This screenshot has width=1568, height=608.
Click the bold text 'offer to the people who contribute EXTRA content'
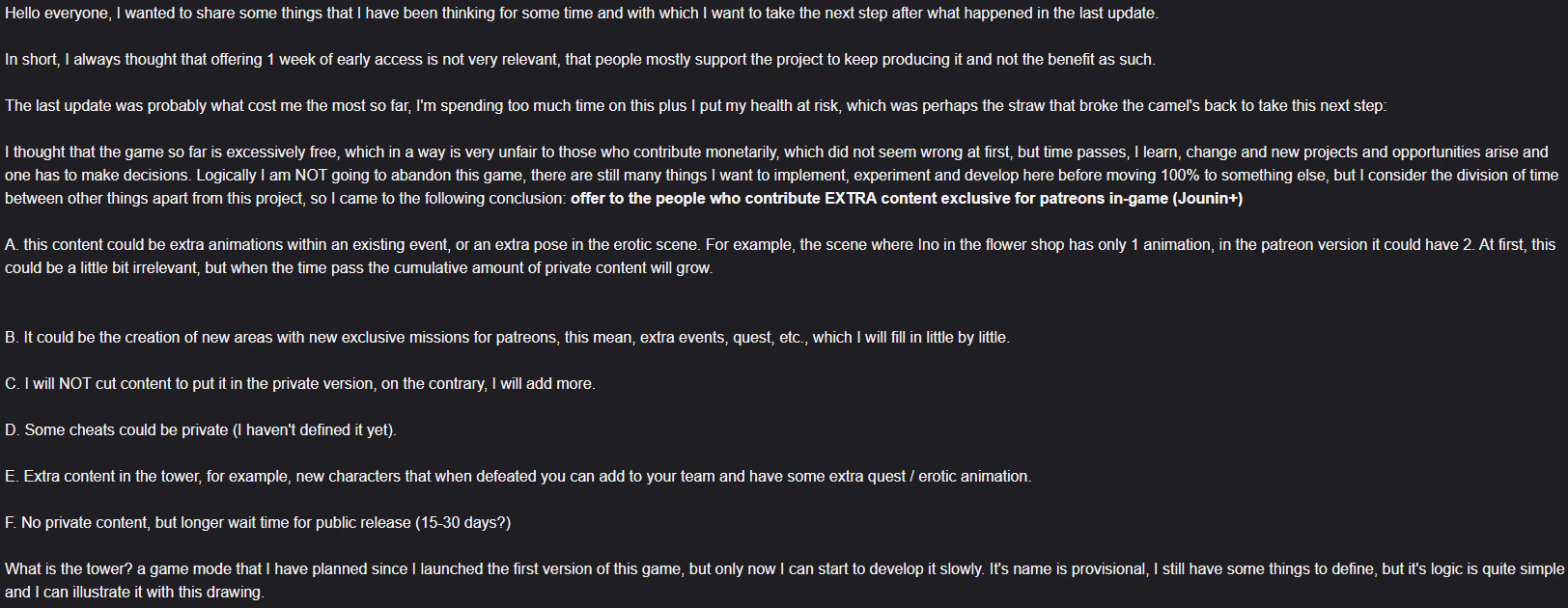pos(748,199)
